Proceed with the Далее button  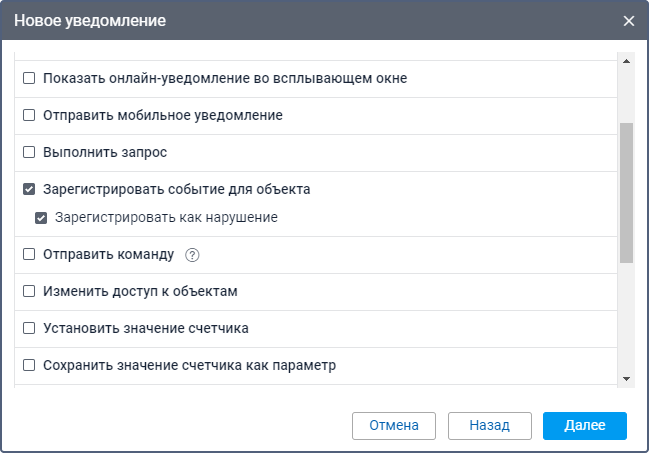pos(584,425)
